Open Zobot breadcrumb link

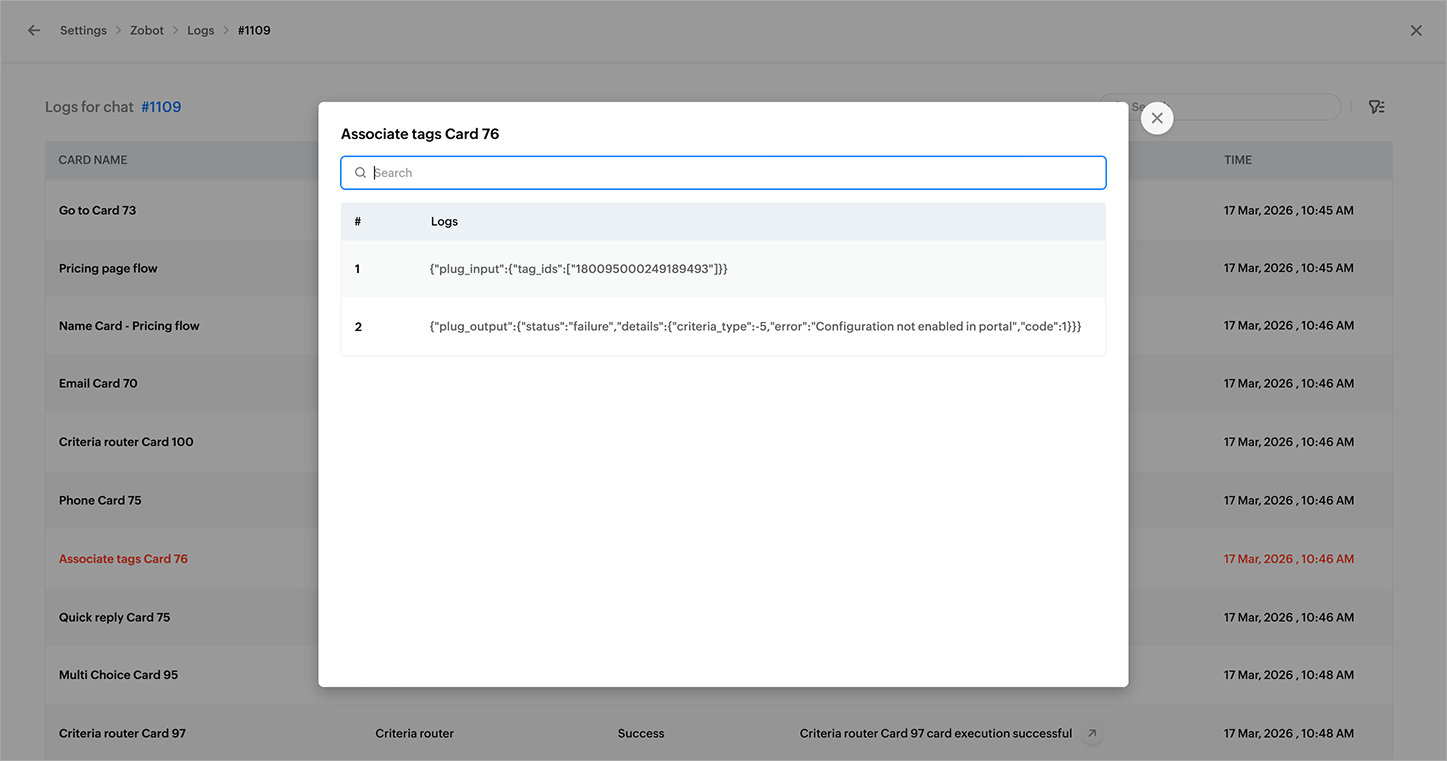click(x=147, y=31)
